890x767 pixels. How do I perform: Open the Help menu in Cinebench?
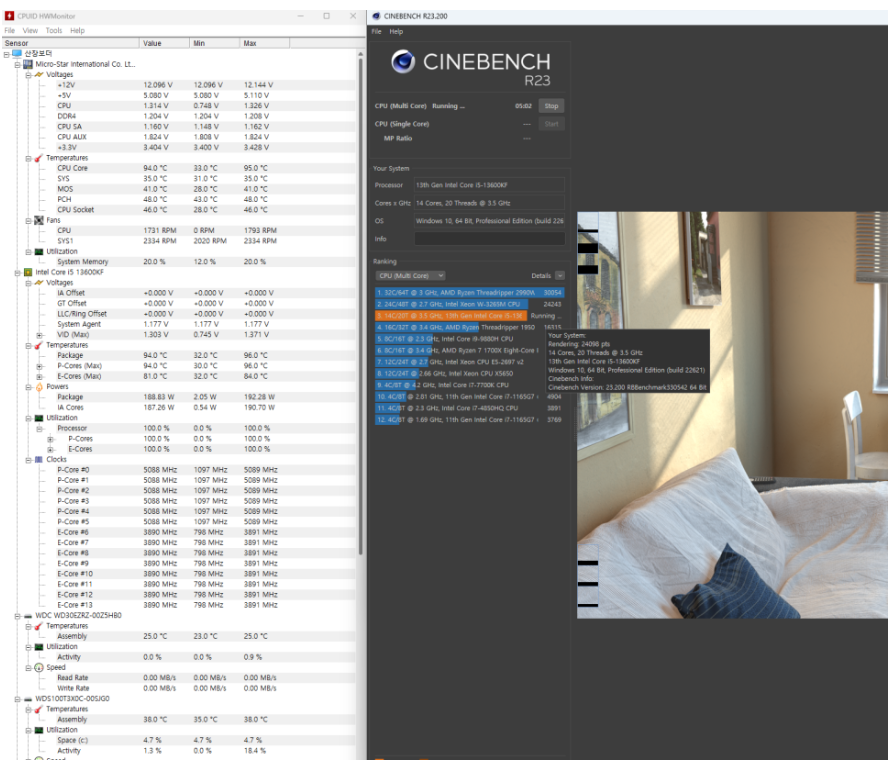(396, 32)
